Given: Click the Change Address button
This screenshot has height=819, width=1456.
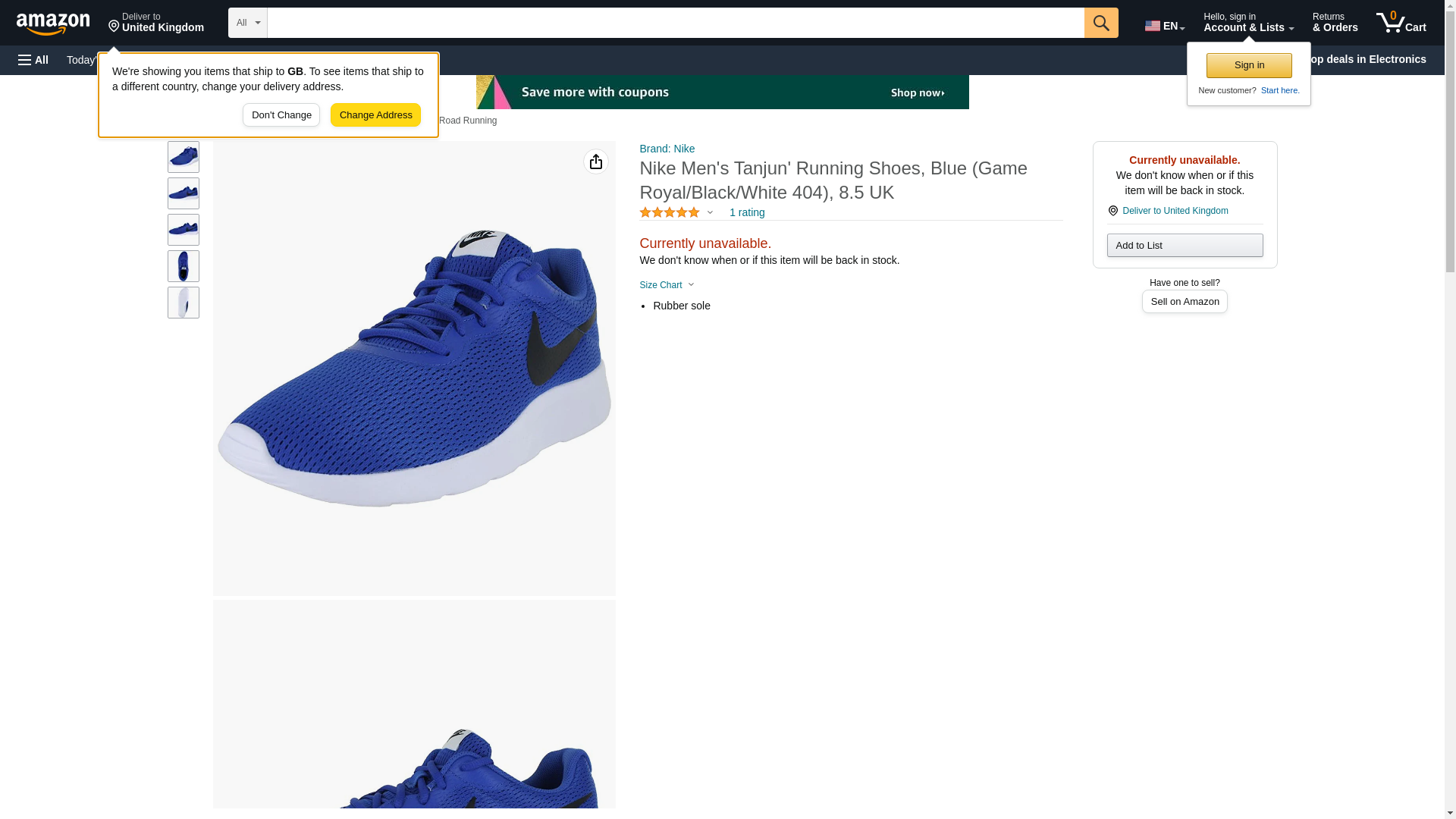Looking at the screenshot, I should (375, 115).
